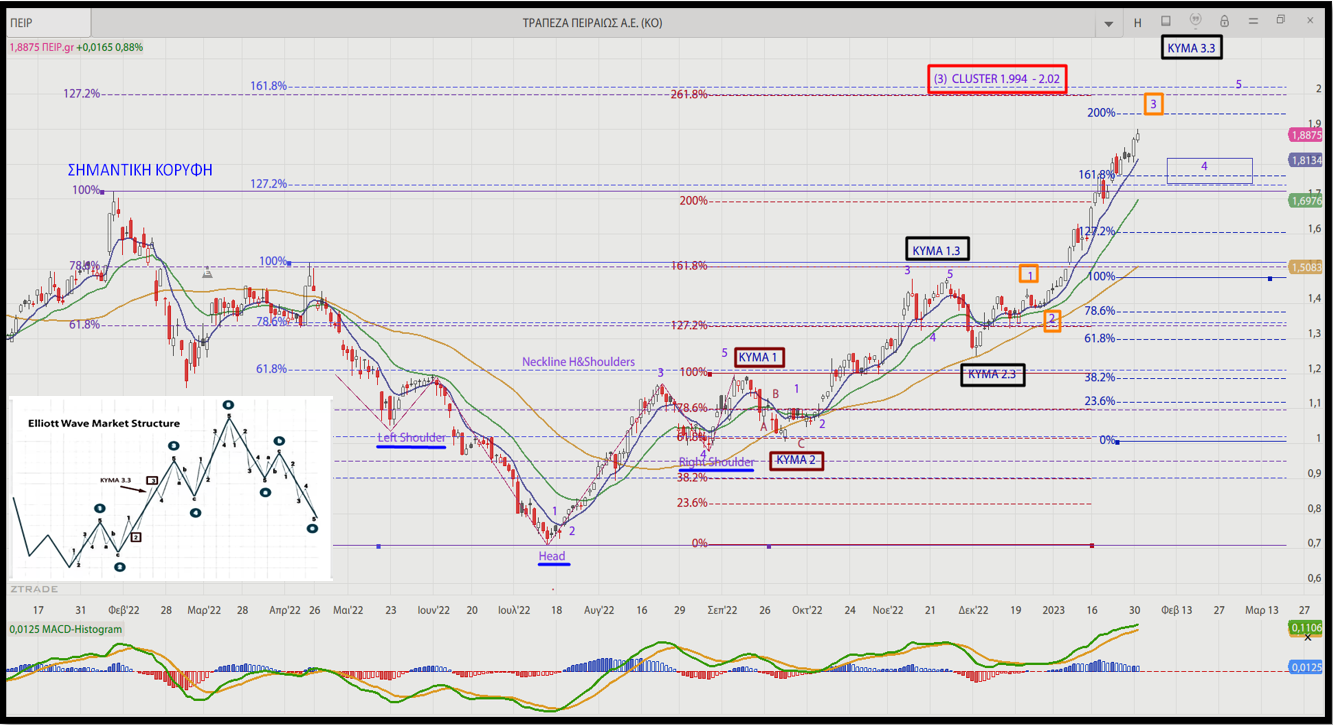The width and height of the screenshot is (1333, 725).
Task: Select the ΚΥΜΑ 1 annotation
Action: coord(760,358)
